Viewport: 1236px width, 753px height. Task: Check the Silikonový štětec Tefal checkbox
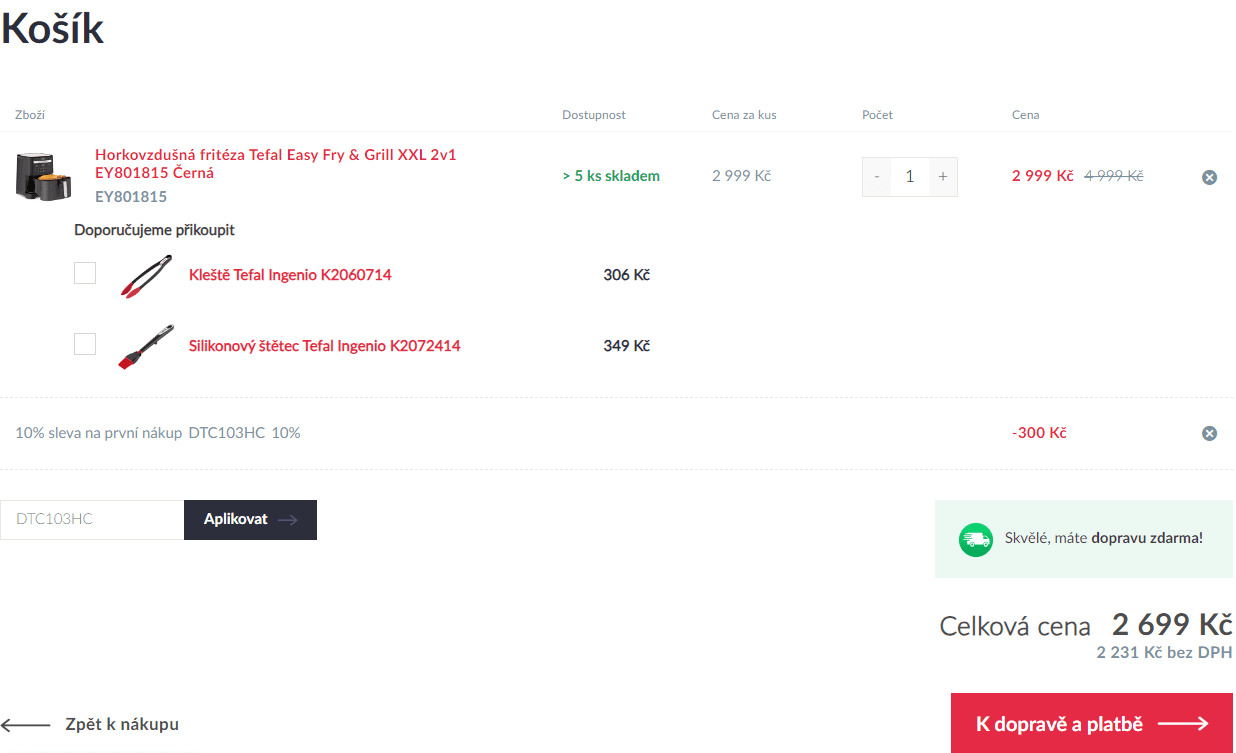85,344
